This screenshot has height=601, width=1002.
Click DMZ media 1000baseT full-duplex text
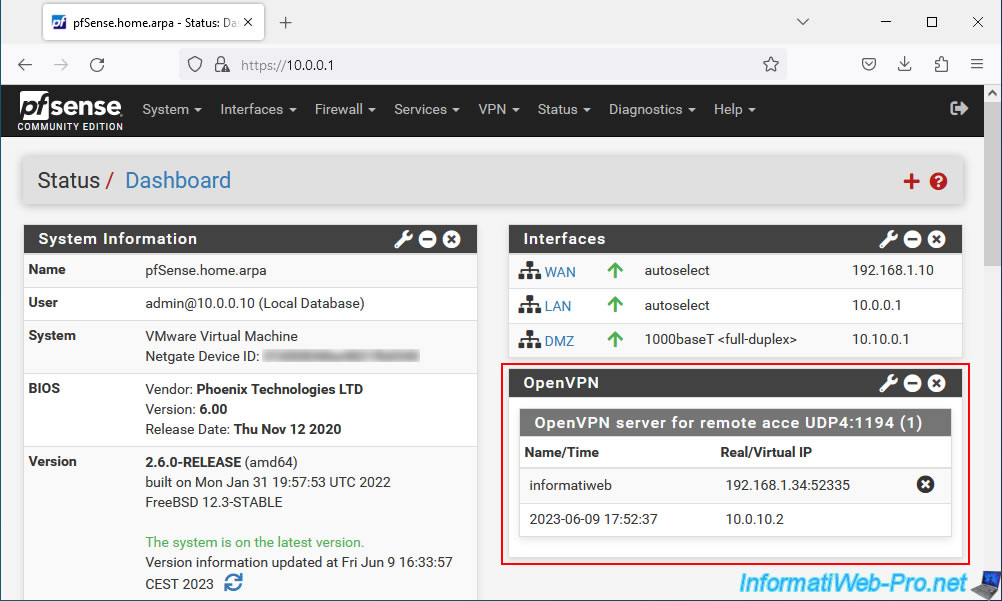coord(720,340)
